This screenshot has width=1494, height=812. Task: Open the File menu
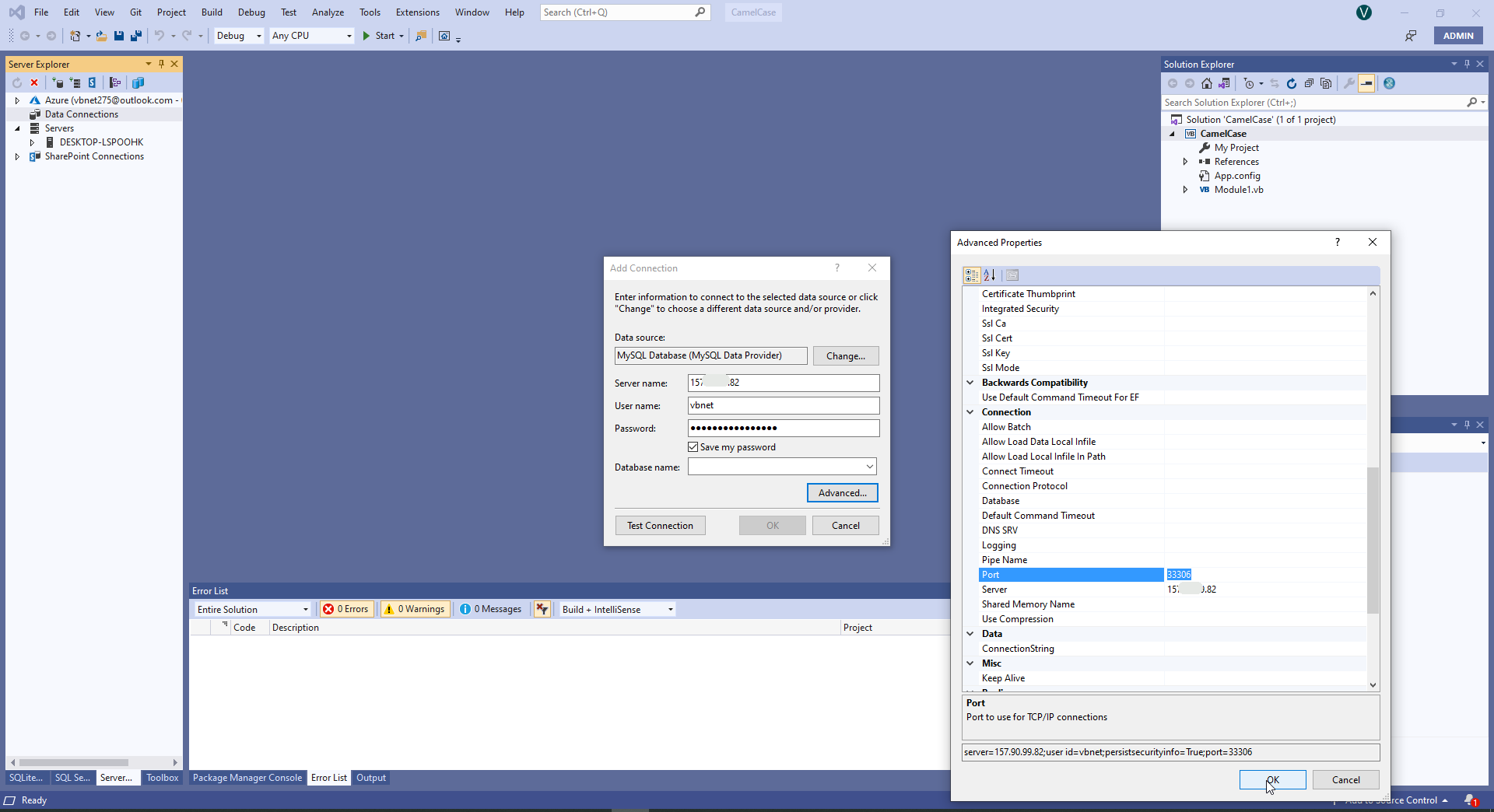(x=41, y=12)
